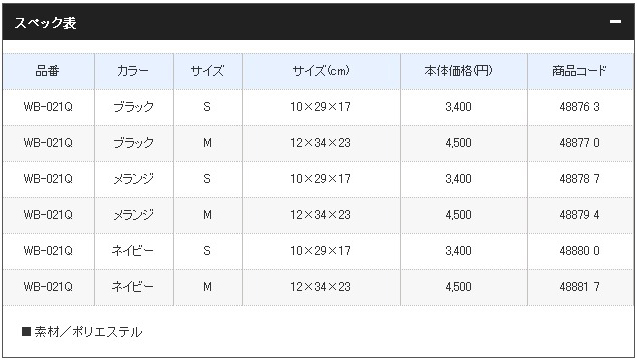Select the カラー column header
The height and width of the screenshot is (362, 637).
tap(133, 71)
